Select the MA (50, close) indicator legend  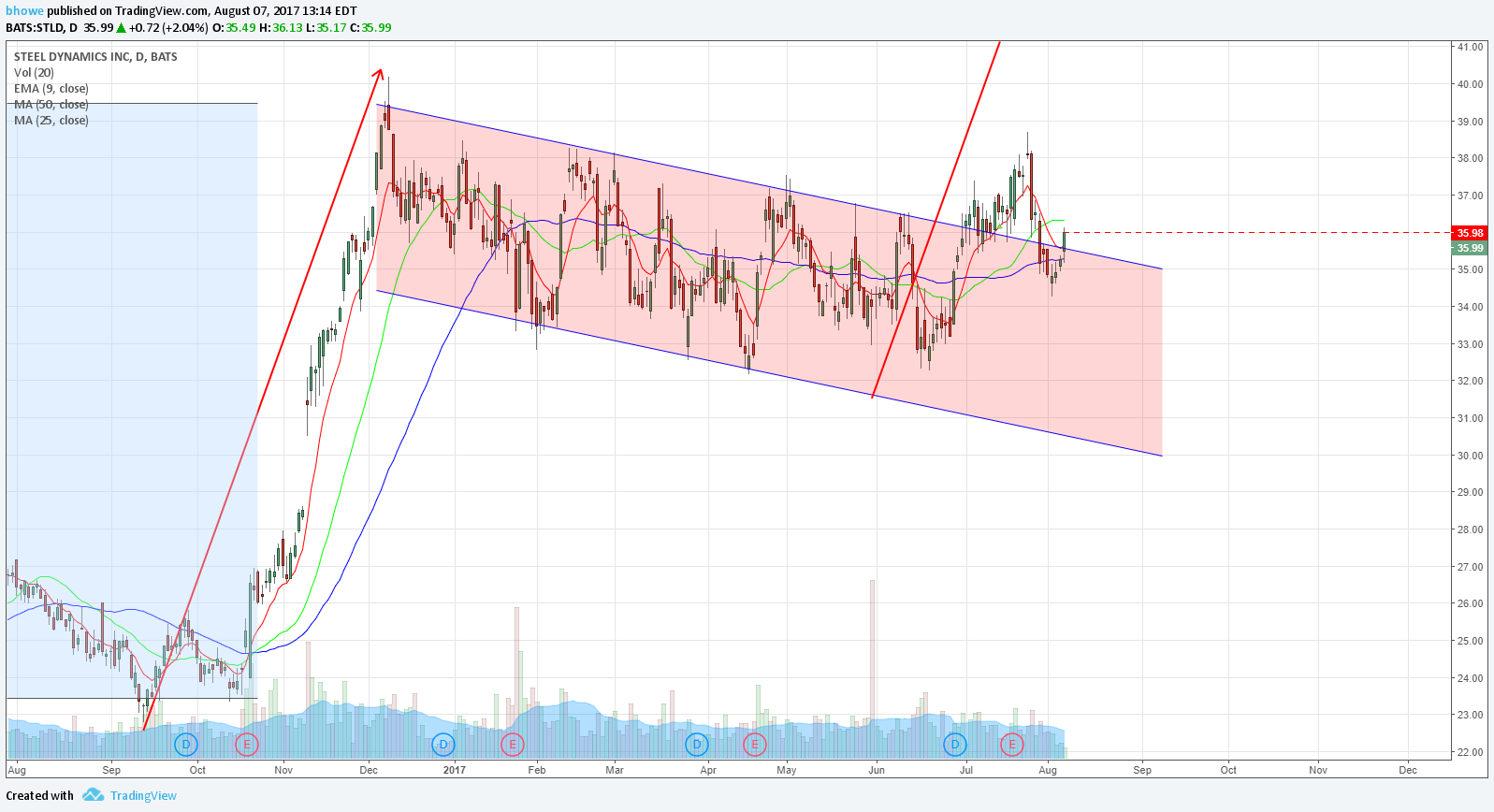pos(51,105)
